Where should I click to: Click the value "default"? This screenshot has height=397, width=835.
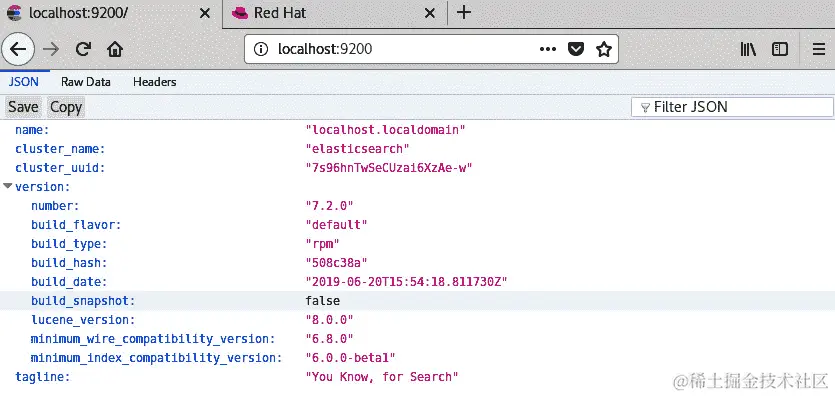tap(337, 225)
